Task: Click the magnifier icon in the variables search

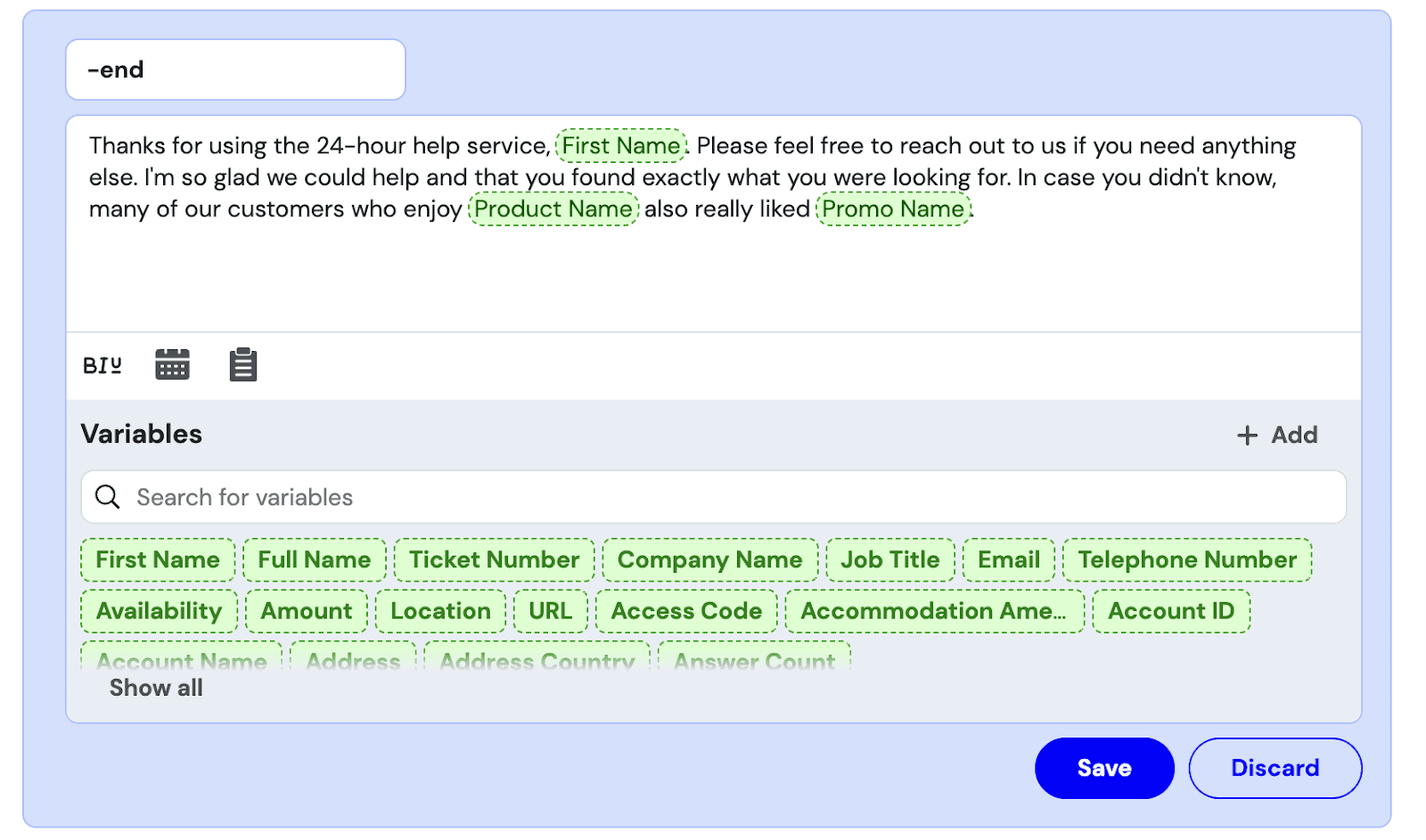Action: click(x=107, y=497)
